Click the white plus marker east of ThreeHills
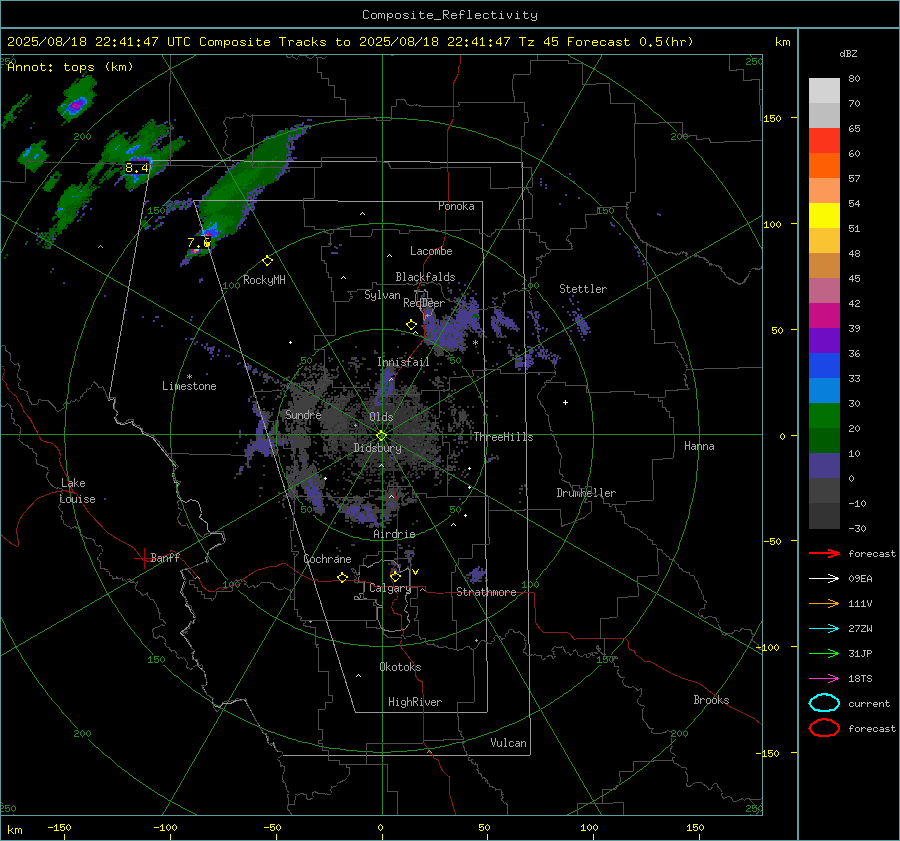This screenshot has height=841, width=900. tap(565, 402)
